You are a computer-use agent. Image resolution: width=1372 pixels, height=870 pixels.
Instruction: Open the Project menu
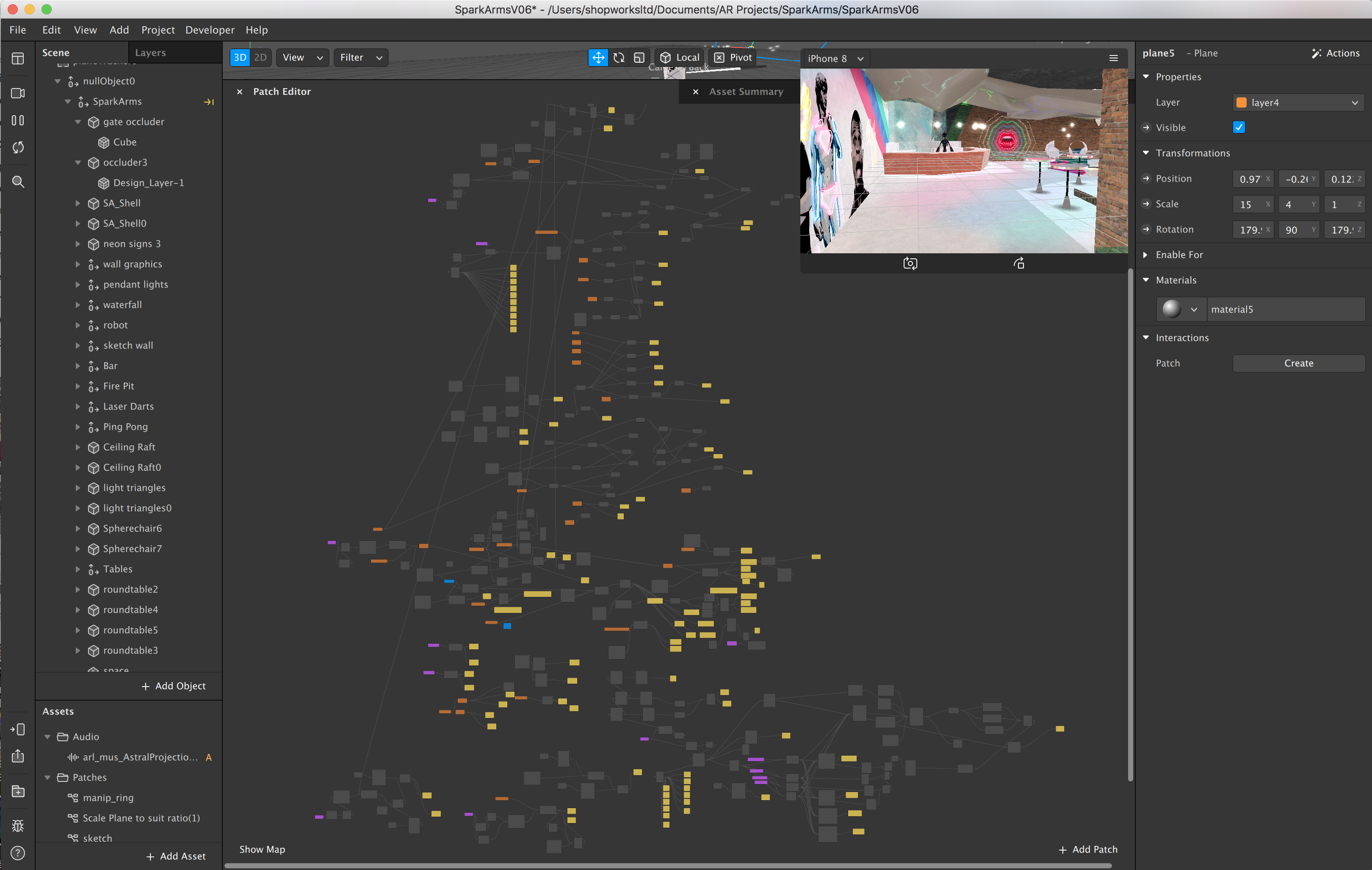tap(158, 30)
